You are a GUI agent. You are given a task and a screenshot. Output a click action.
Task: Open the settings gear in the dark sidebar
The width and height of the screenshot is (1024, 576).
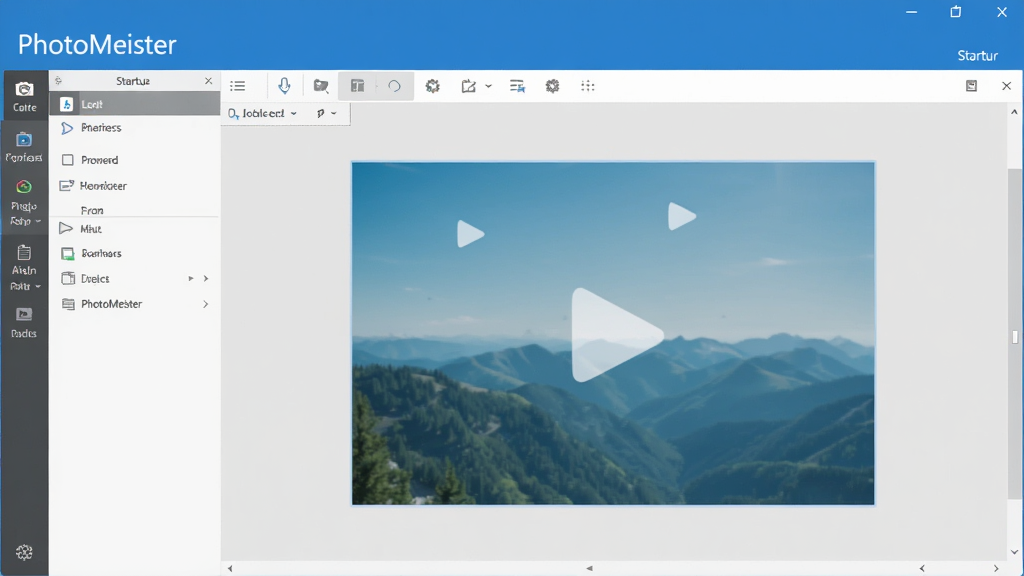tap(24, 552)
